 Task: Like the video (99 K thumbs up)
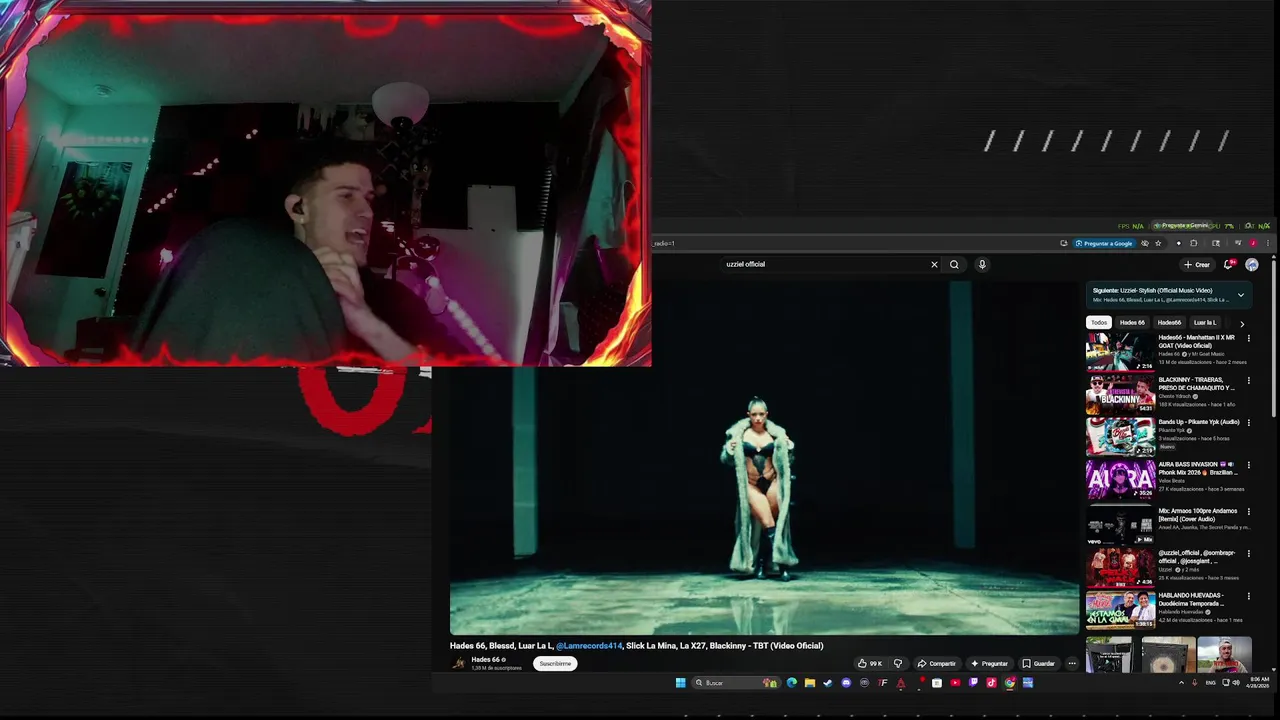870,663
